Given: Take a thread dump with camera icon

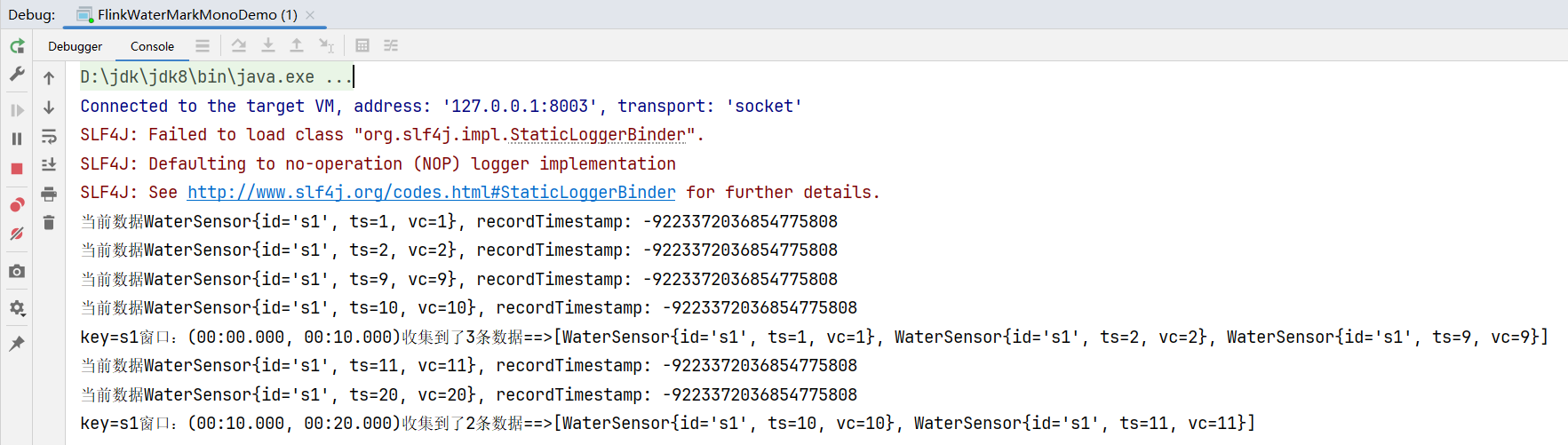Looking at the screenshot, I should coord(17,271).
